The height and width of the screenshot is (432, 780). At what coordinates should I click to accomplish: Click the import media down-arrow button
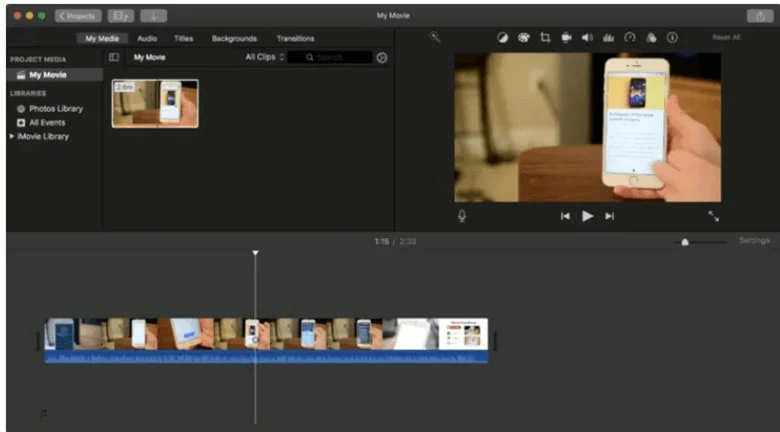tap(154, 16)
